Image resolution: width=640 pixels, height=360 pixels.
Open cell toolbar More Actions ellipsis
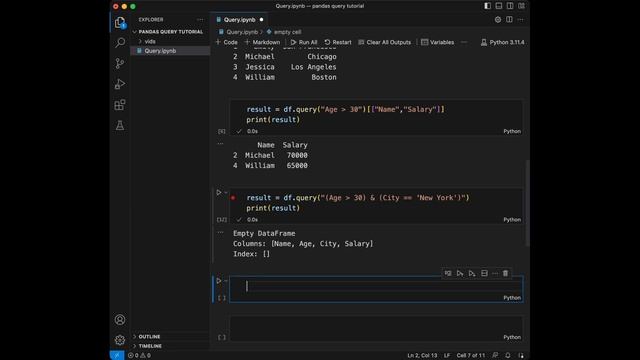click(495, 273)
